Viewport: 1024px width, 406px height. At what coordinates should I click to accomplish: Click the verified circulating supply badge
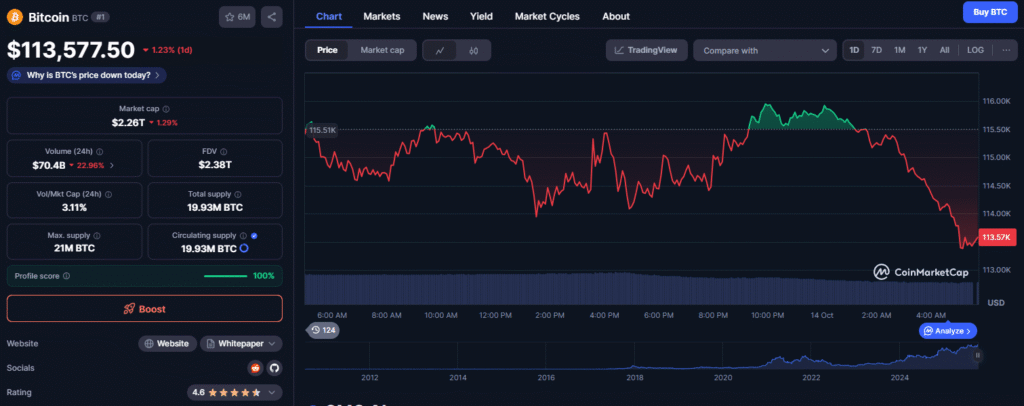pyautogui.click(x=254, y=236)
